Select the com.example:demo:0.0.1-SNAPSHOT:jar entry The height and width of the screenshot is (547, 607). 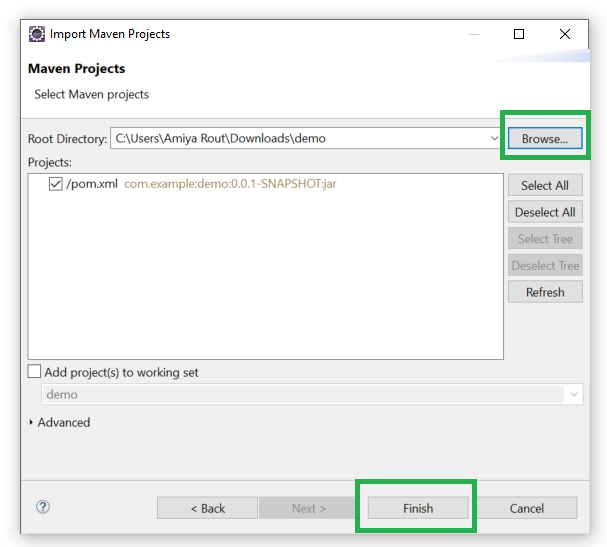[x=230, y=183]
